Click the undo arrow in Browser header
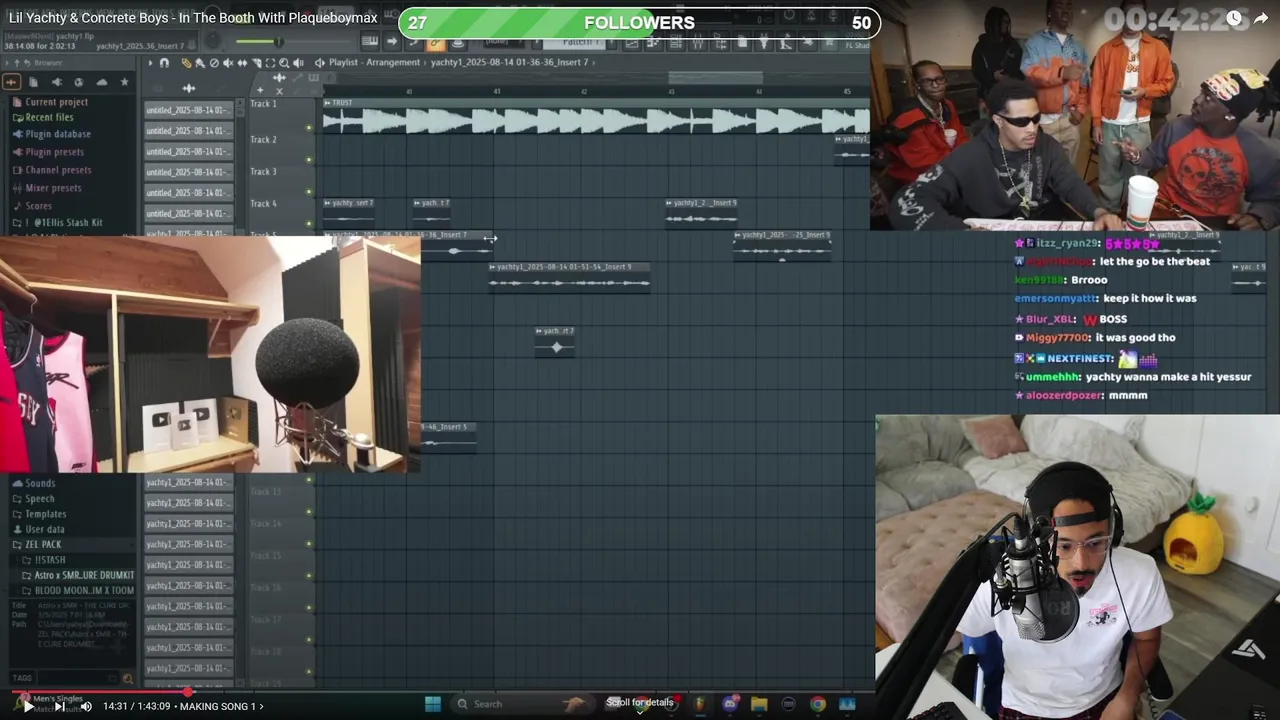 point(27,63)
